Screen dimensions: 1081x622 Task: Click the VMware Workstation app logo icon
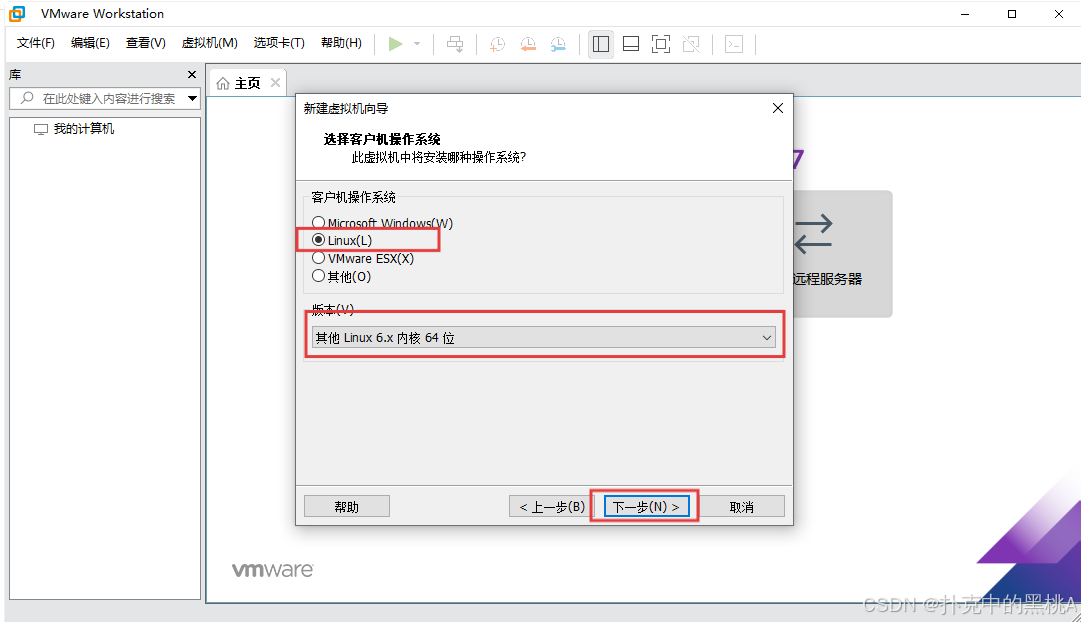[x=17, y=13]
